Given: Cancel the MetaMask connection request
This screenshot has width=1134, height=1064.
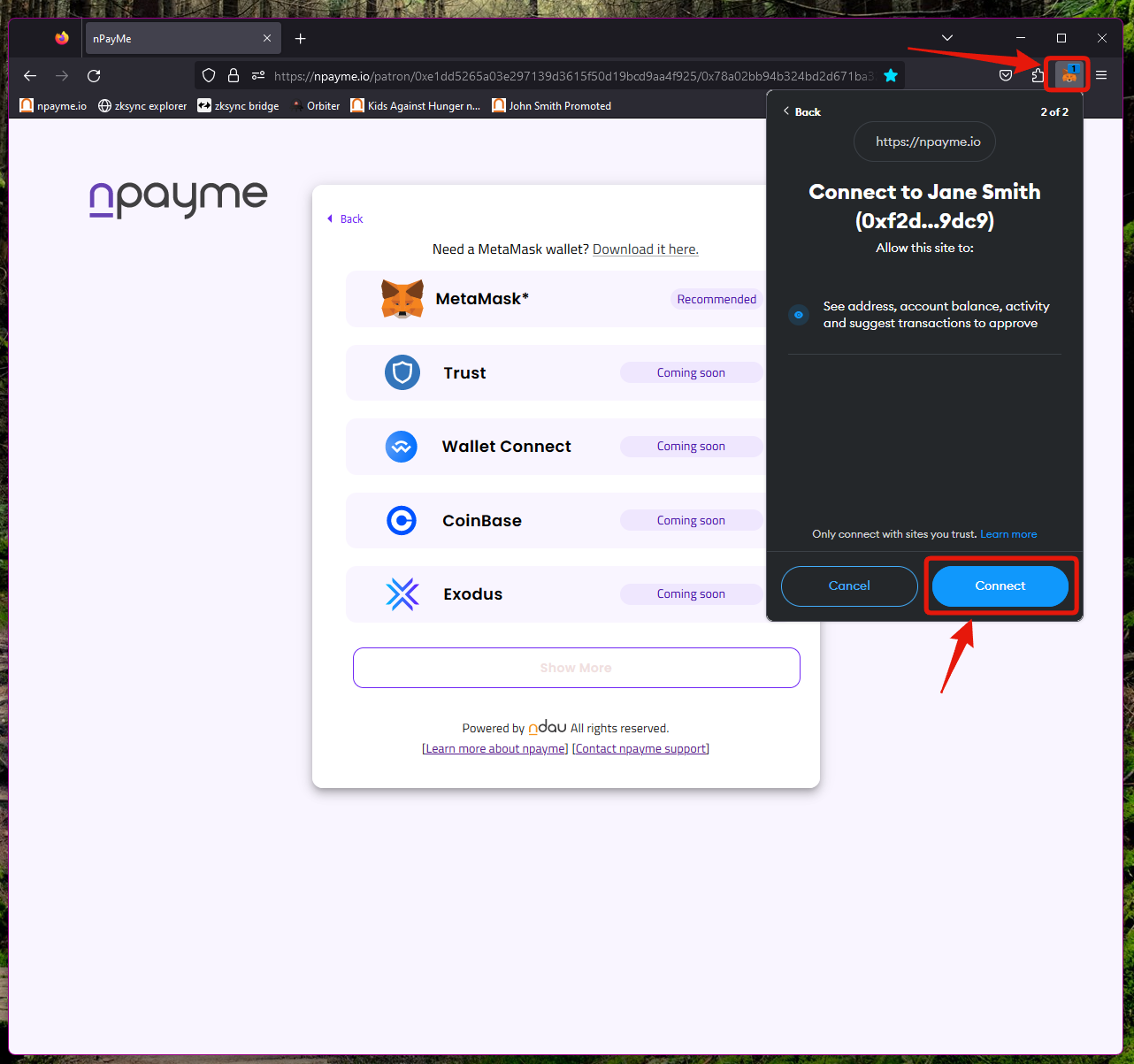Looking at the screenshot, I should coord(849,586).
